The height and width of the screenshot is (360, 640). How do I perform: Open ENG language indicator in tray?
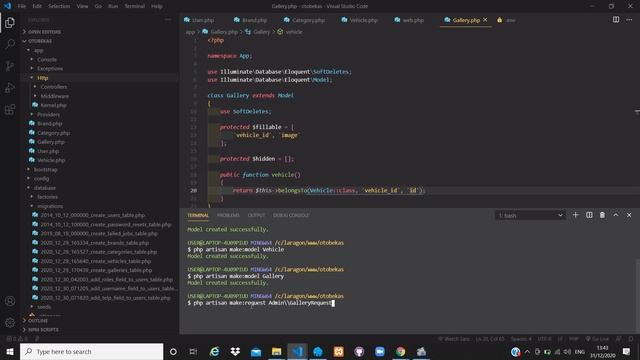[580, 351]
